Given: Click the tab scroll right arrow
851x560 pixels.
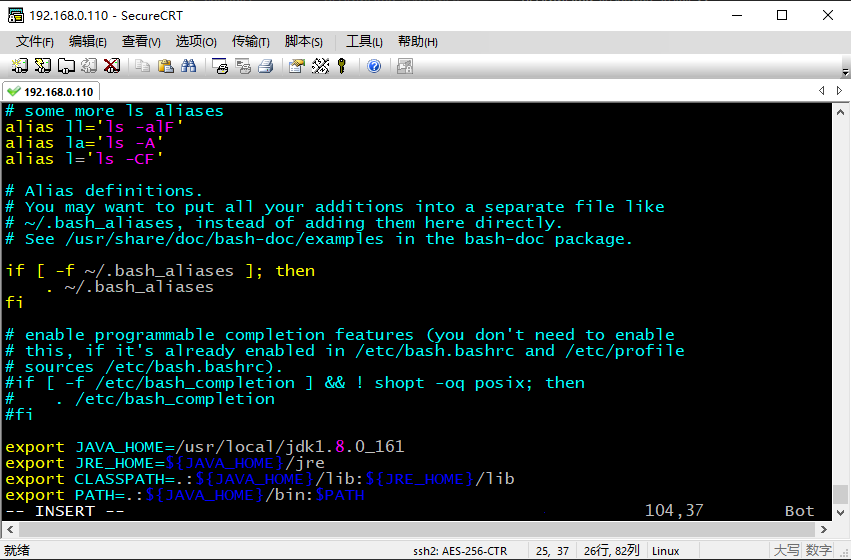Looking at the screenshot, I should pyautogui.click(x=839, y=91).
